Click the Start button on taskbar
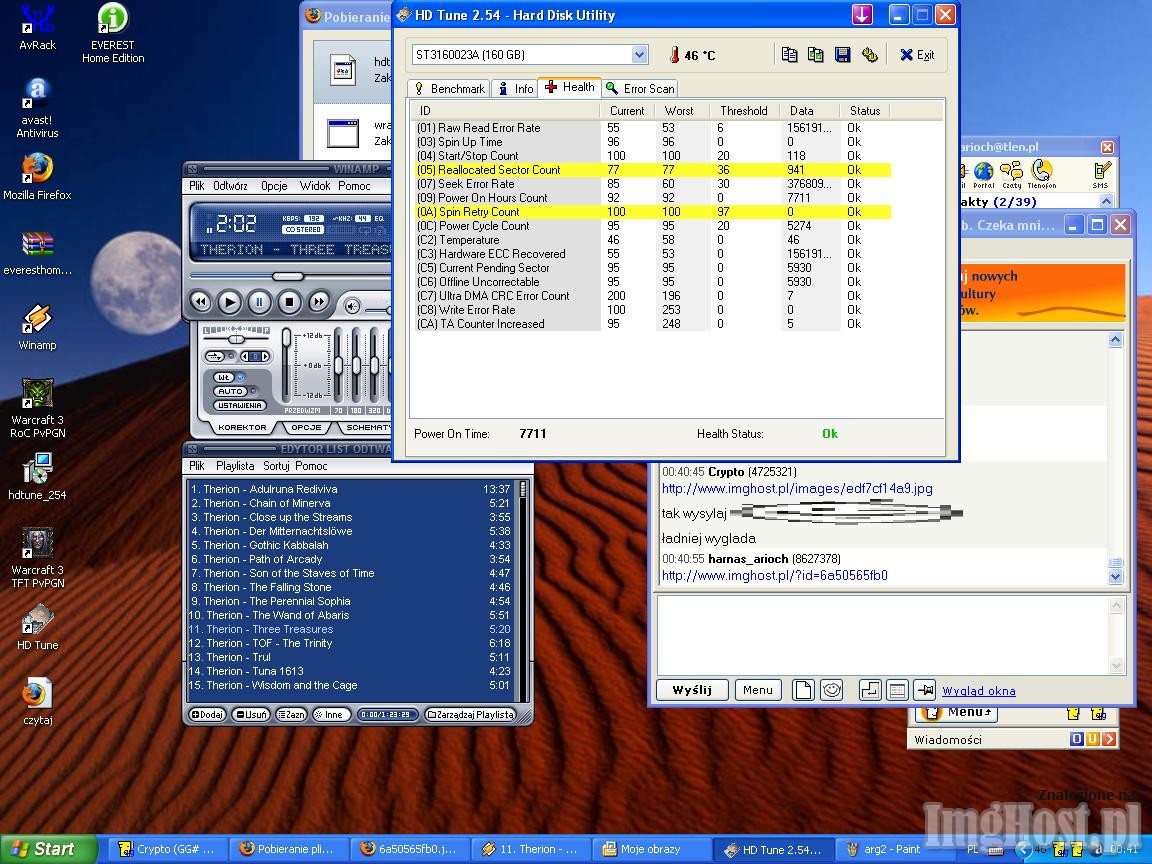 click(x=48, y=849)
